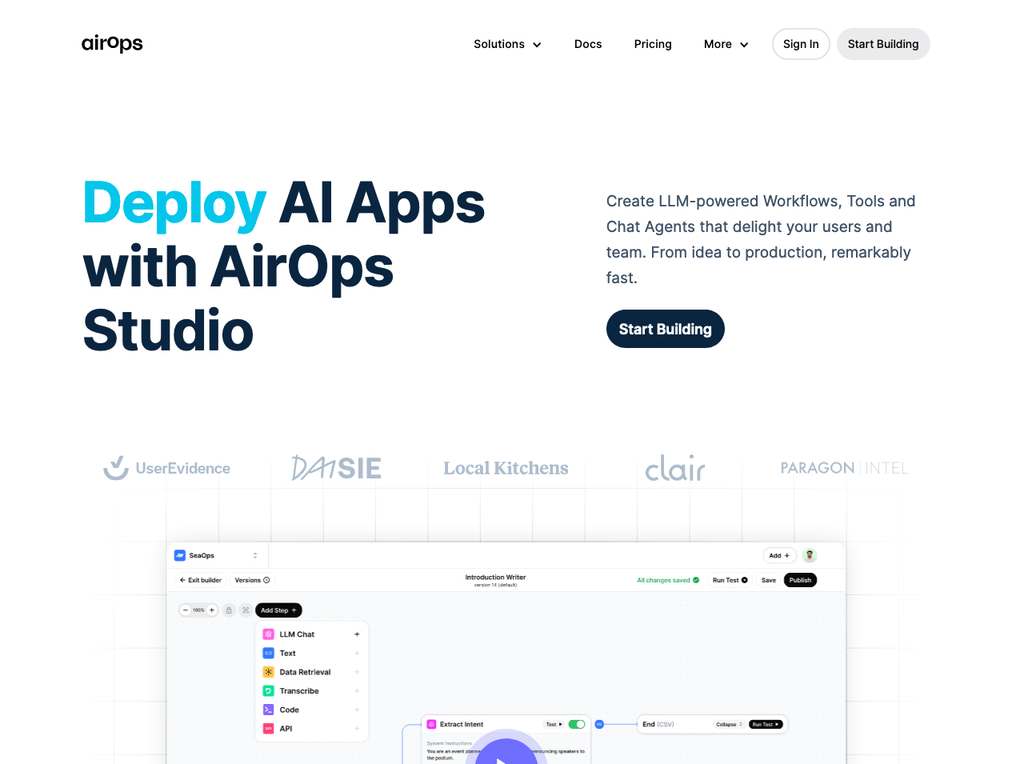
Task: Click the green Transcribe icon
Action: (x=268, y=691)
